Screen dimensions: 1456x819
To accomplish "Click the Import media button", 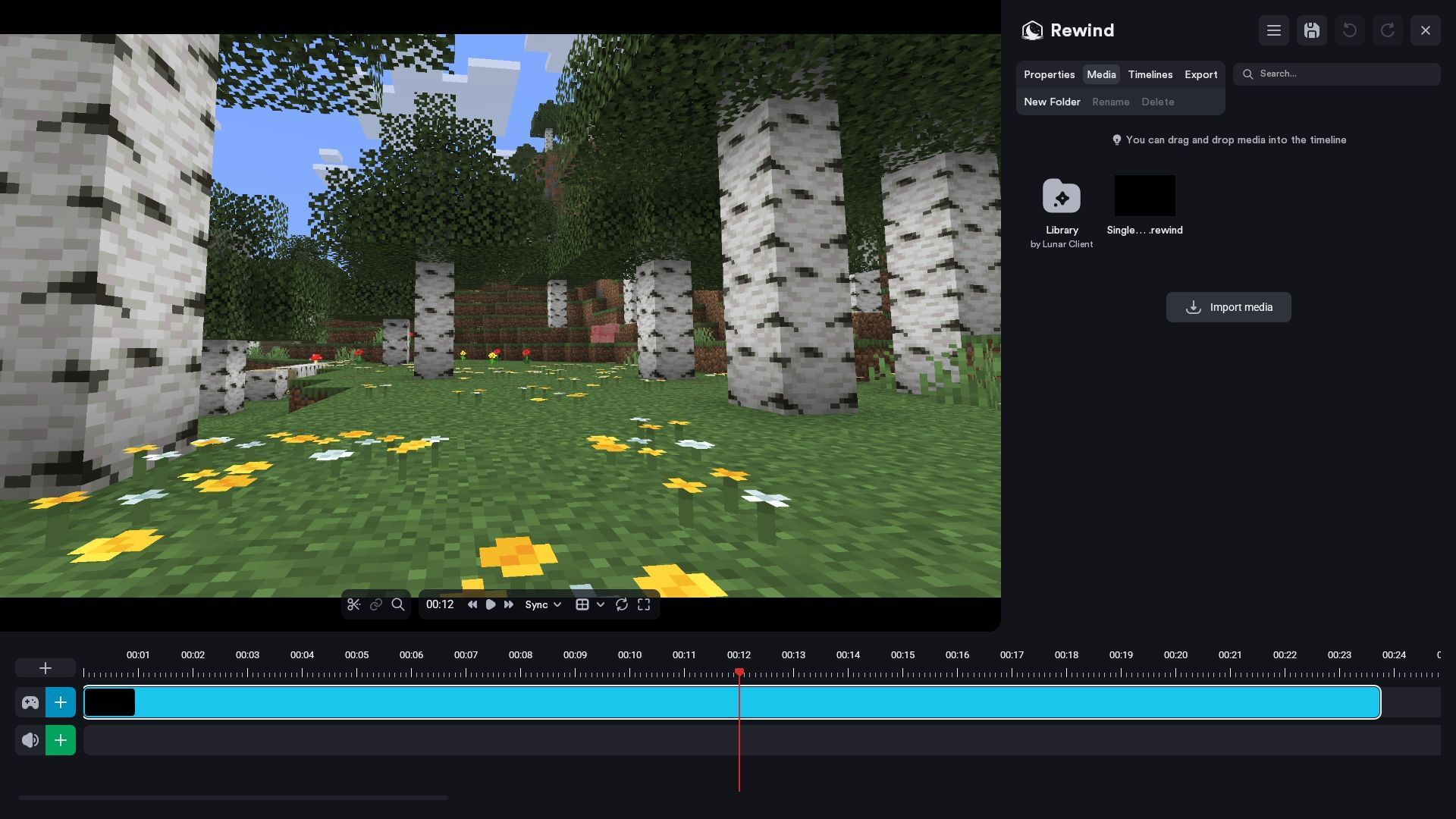I will click(1228, 307).
